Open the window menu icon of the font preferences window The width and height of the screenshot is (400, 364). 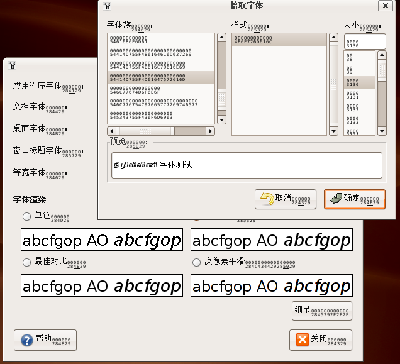(x=12, y=65)
